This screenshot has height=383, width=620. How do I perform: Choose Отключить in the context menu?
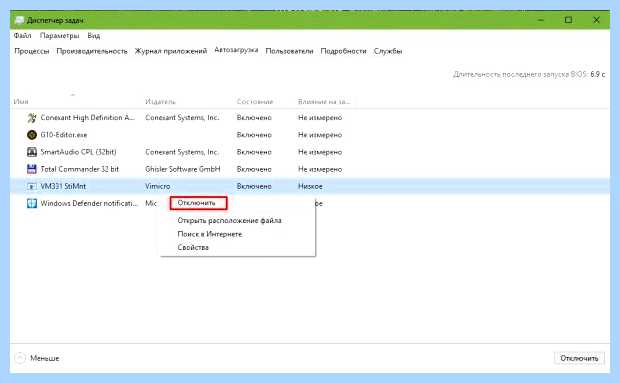click(198, 203)
